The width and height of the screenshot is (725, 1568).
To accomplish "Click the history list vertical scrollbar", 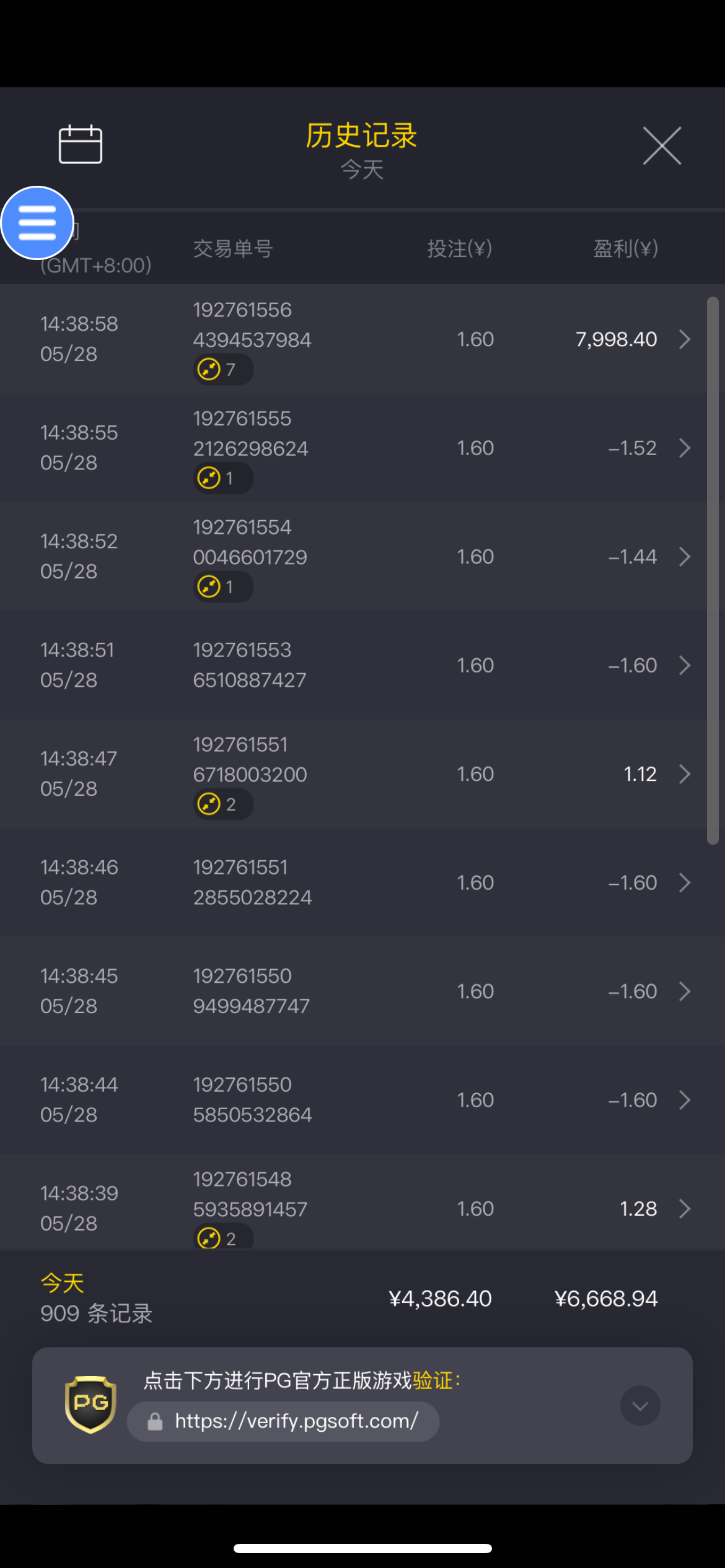I will 713,570.
